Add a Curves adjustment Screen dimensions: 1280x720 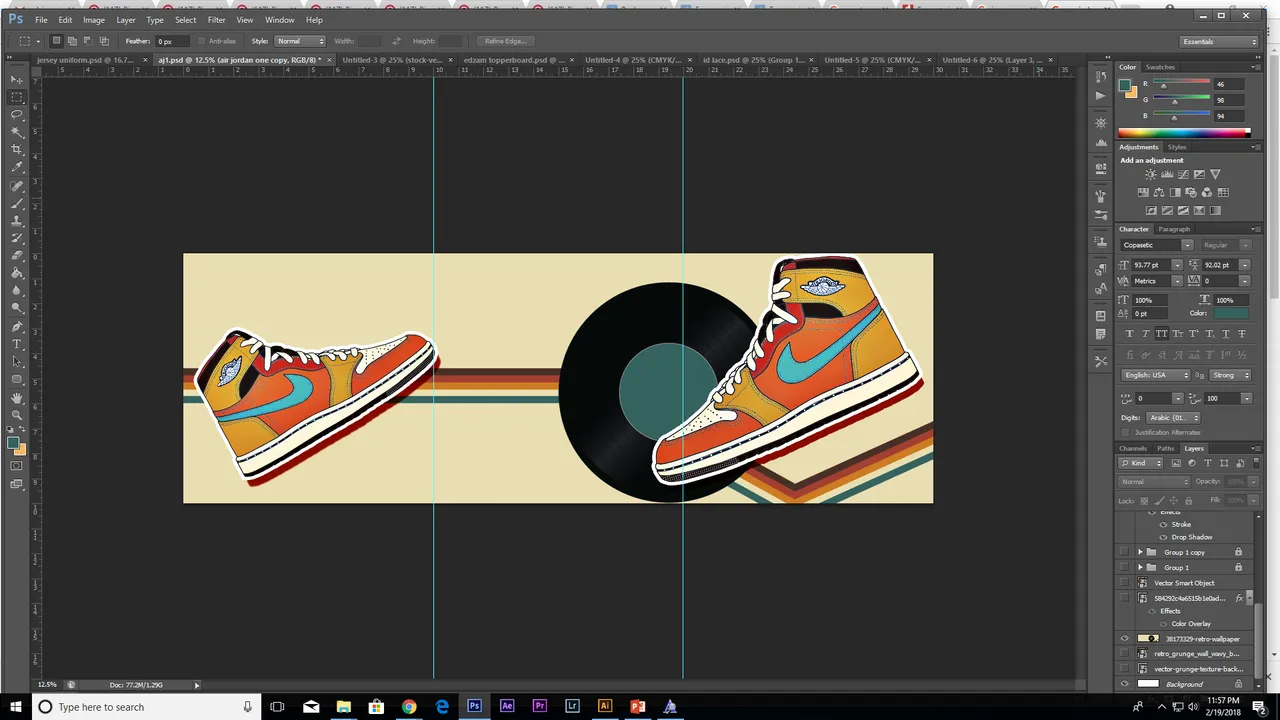pos(1183,175)
